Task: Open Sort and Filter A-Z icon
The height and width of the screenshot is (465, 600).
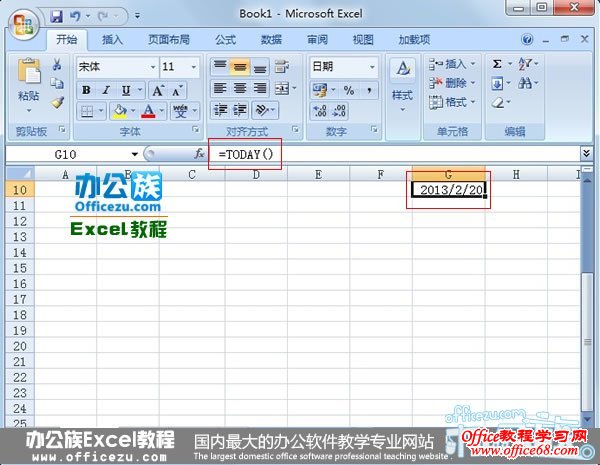Action: [524, 64]
